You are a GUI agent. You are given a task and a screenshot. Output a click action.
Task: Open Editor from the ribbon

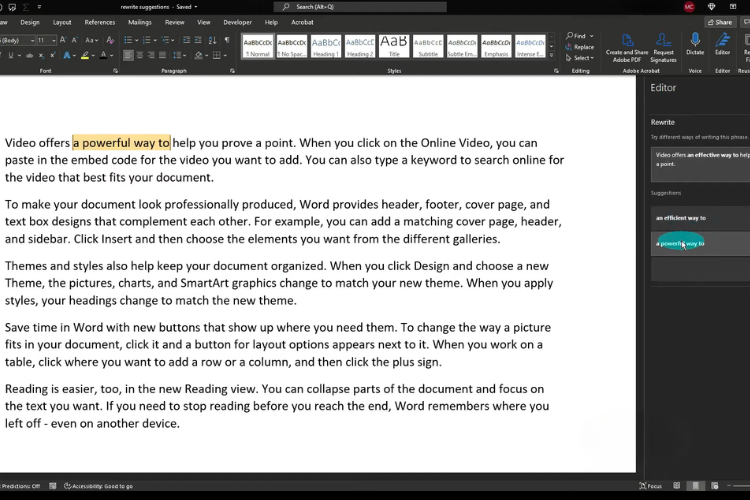click(722, 44)
